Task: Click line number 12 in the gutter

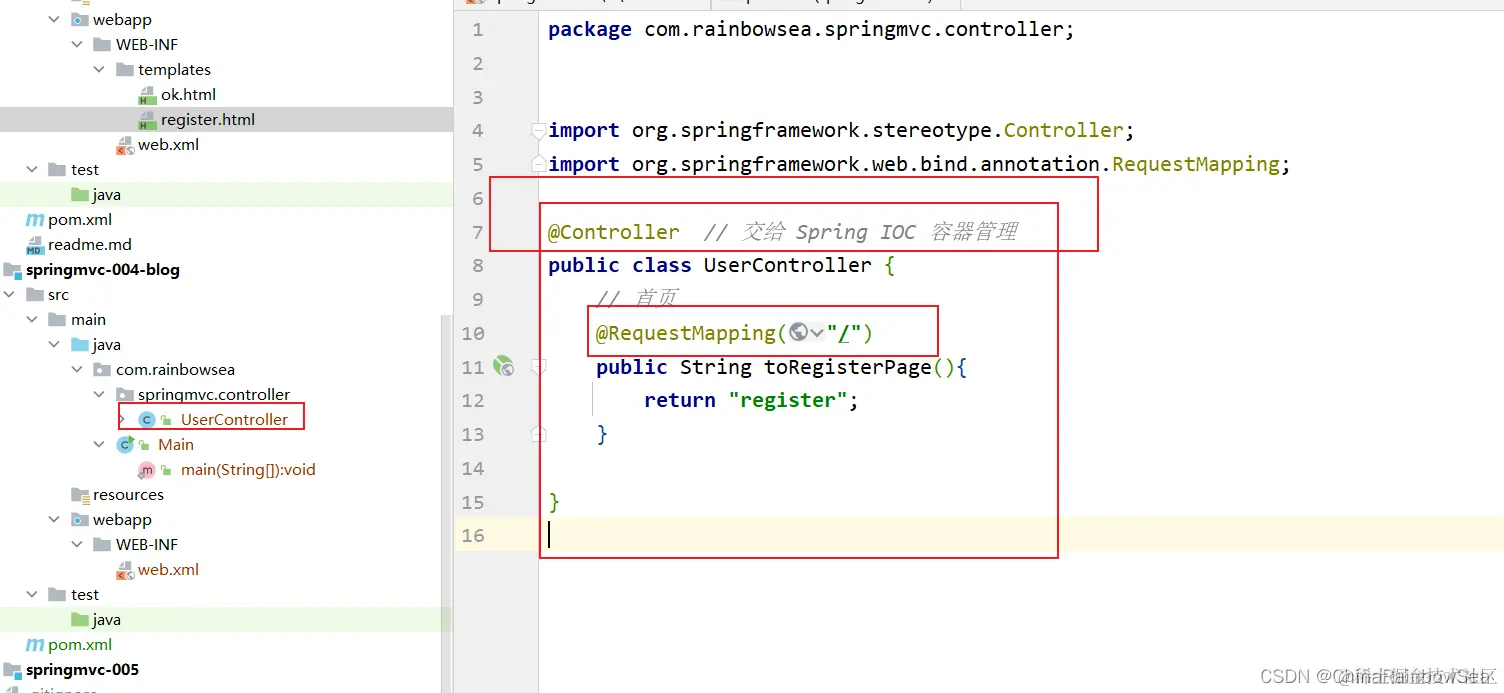Action: 472,400
